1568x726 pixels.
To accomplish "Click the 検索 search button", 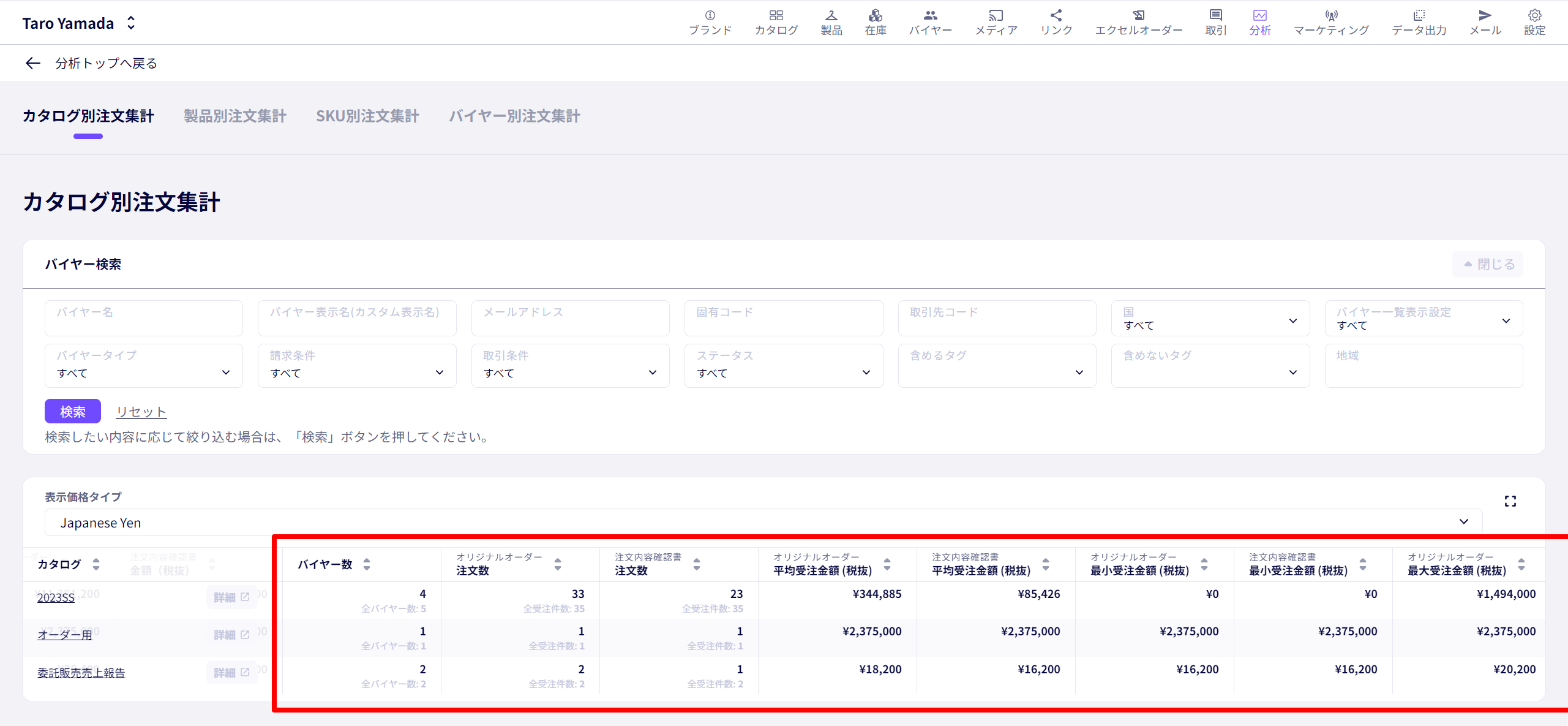I will point(73,411).
